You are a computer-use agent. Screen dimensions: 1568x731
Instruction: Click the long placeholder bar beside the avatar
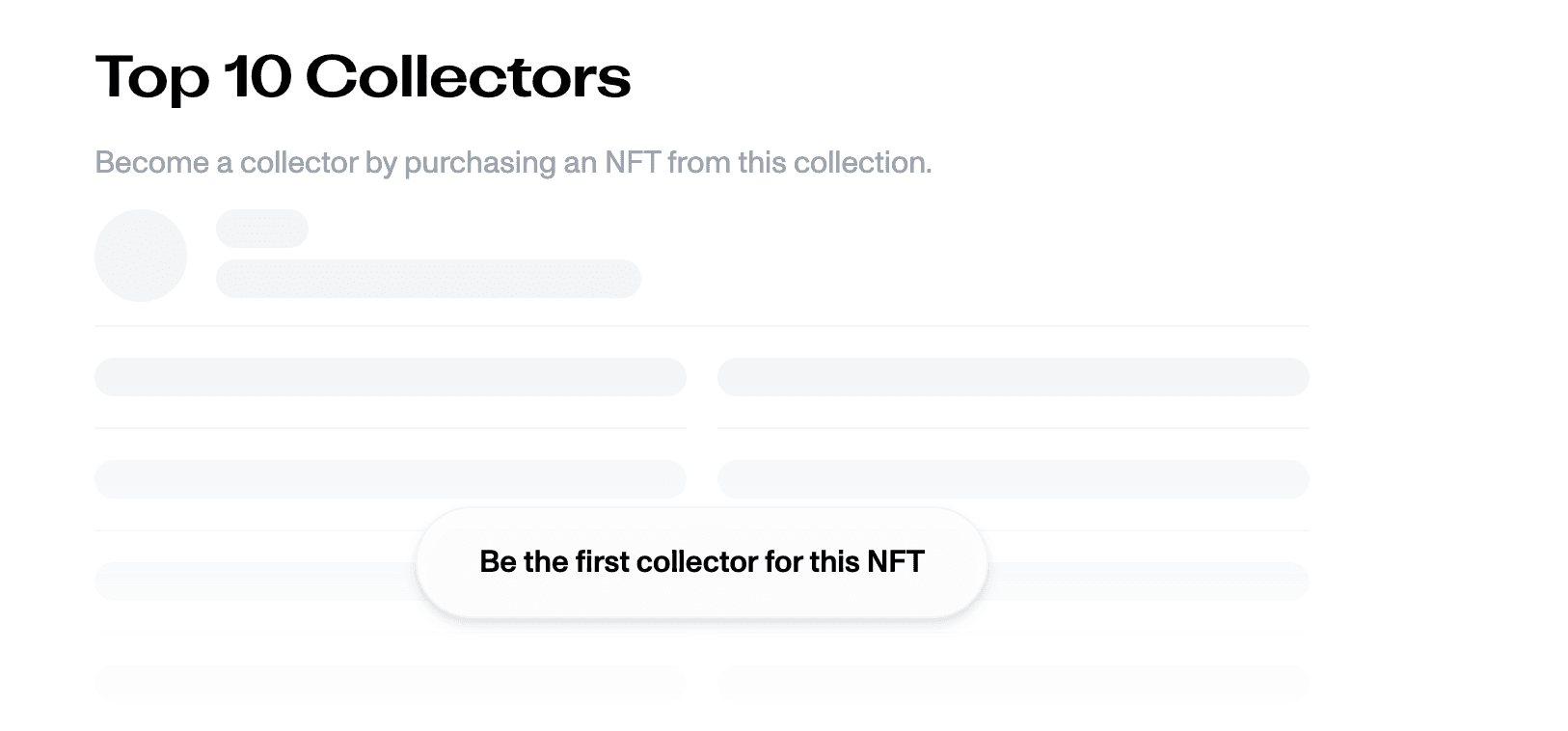pyautogui.click(x=428, y=279)
